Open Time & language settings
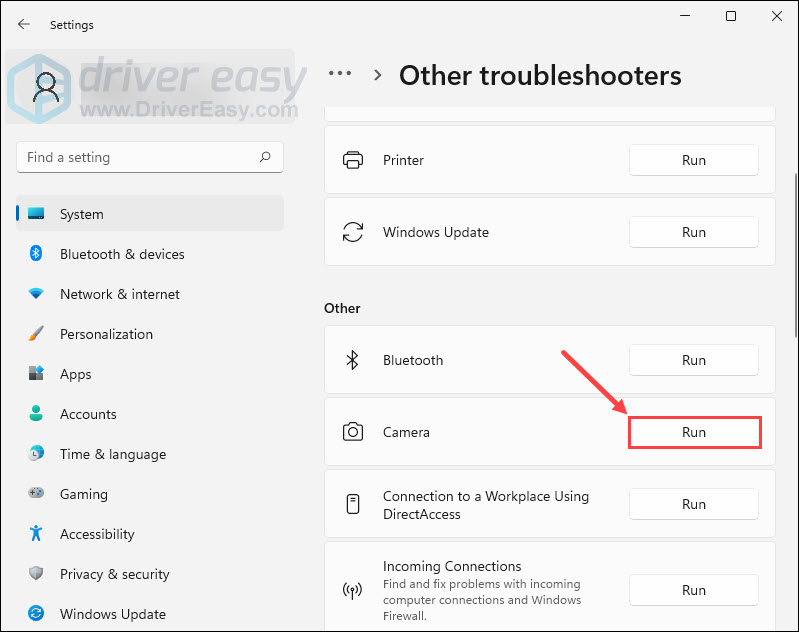The height and width of the screenshot is (632, 799). pyautogui.click(x=112, y=454)
